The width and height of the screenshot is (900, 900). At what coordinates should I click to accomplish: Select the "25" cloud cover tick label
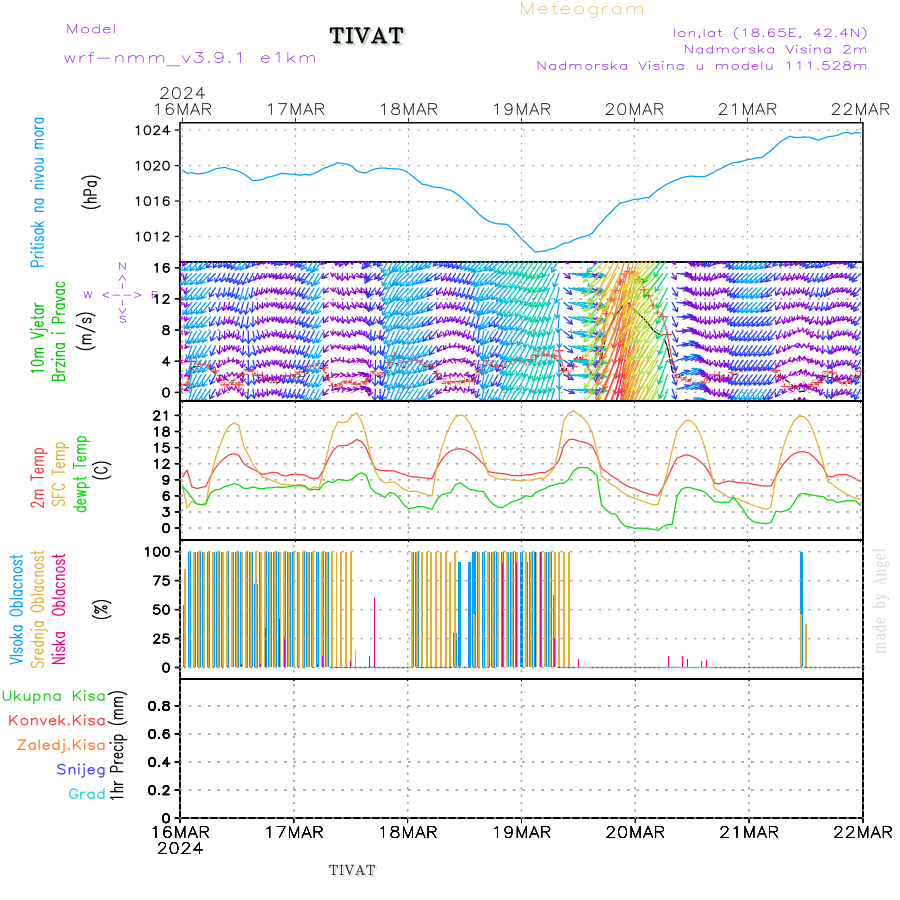coord(162,639)
